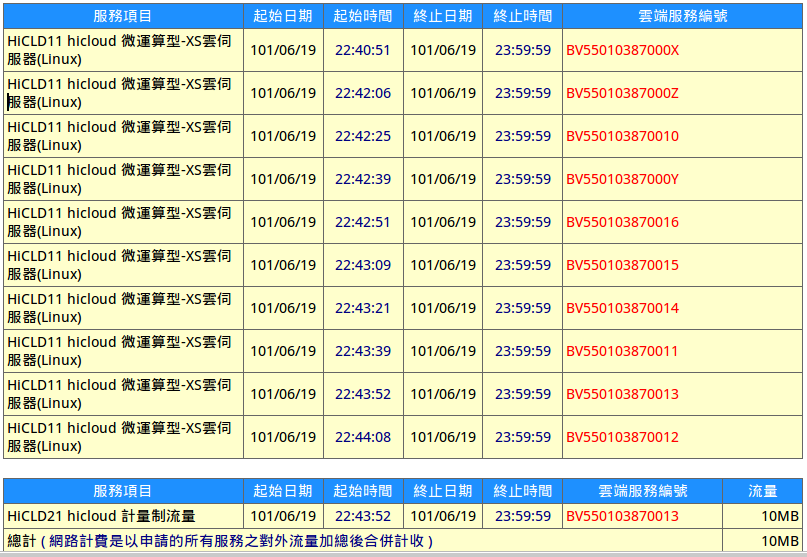Click the upper table's 服務項目 header
Viewport: 807px width, 557px height.
pos(123,16)
